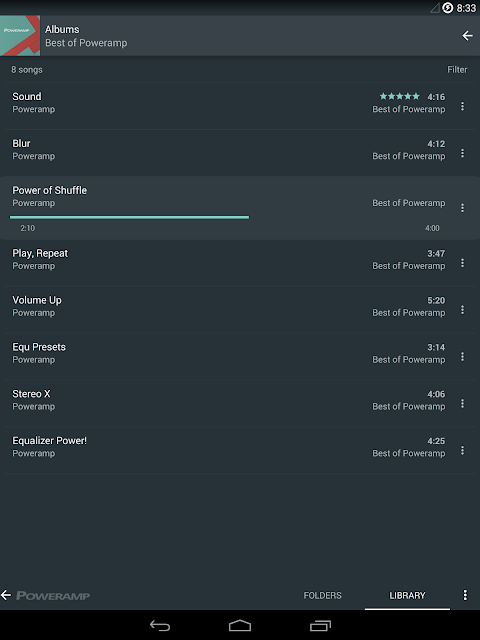Open bottom bar overflow menu
This screenshot has width=480, height=640.
pyautogui.click(x=465, y=595)
